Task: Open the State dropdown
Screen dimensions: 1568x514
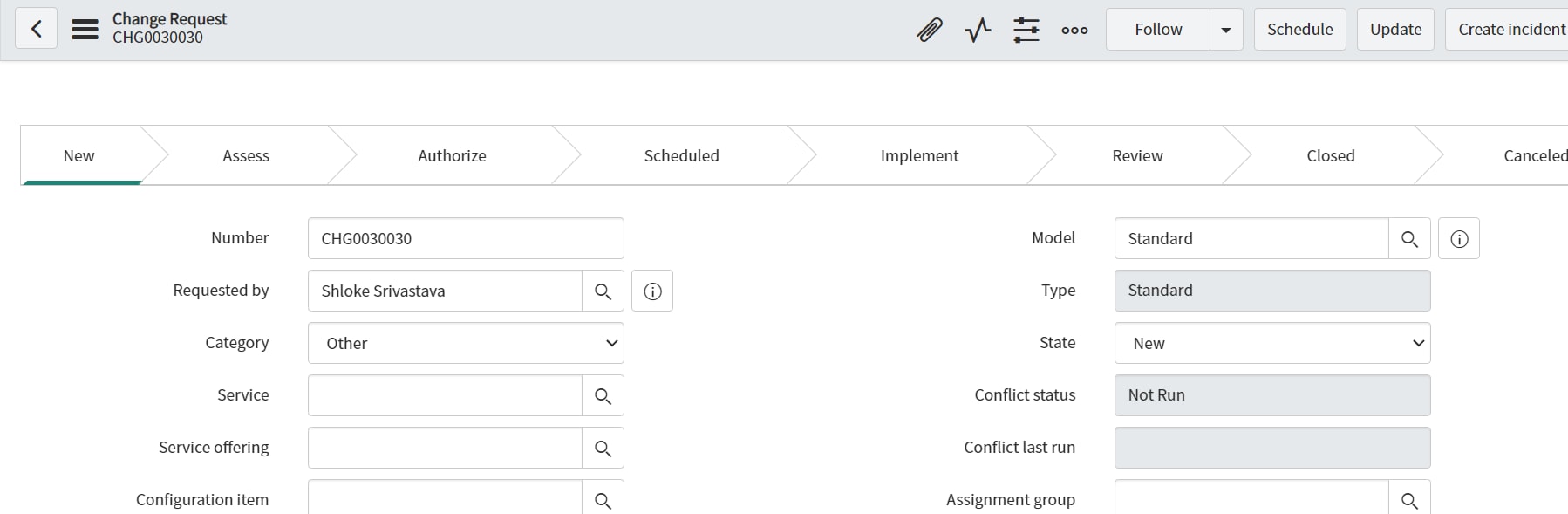Action: [x=1271, y=343]
